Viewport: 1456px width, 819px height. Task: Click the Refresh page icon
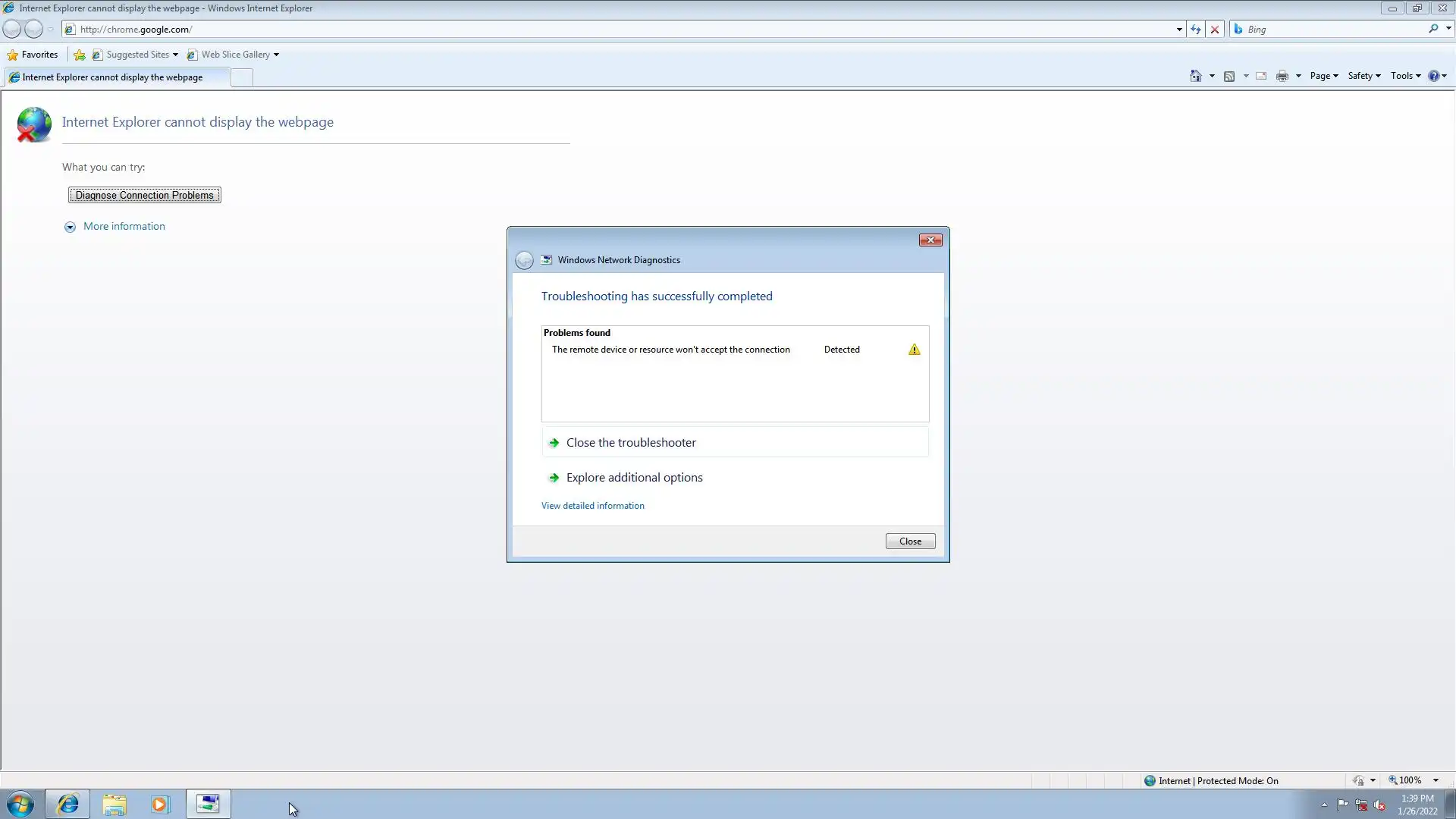point(1196,30)
